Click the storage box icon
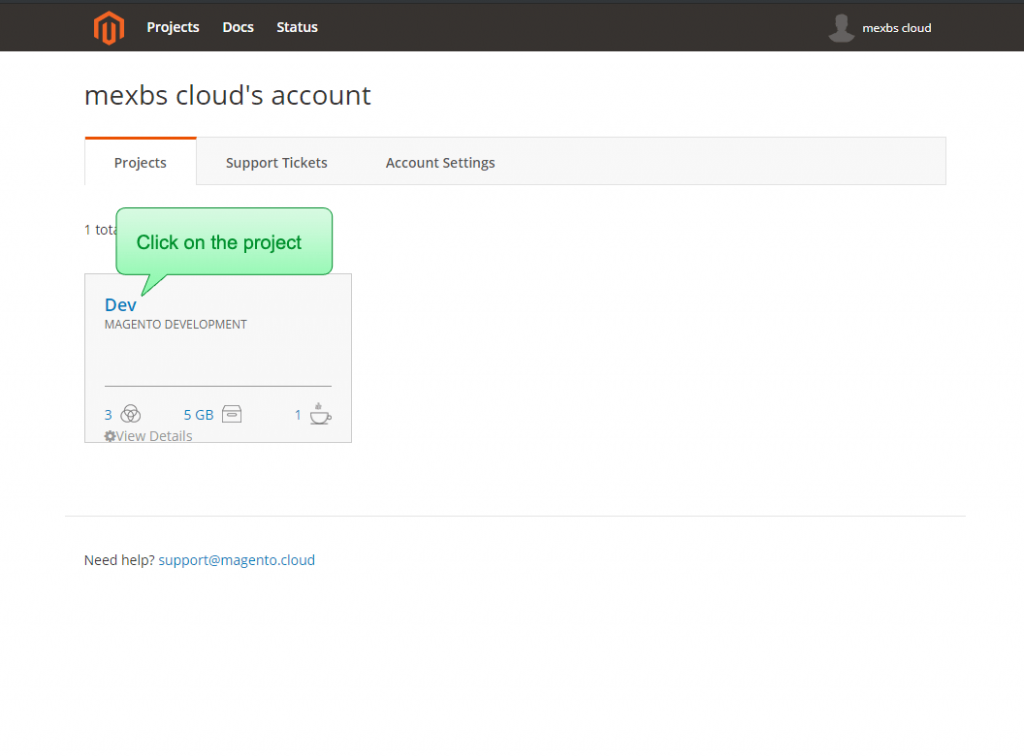 [232, 414]
